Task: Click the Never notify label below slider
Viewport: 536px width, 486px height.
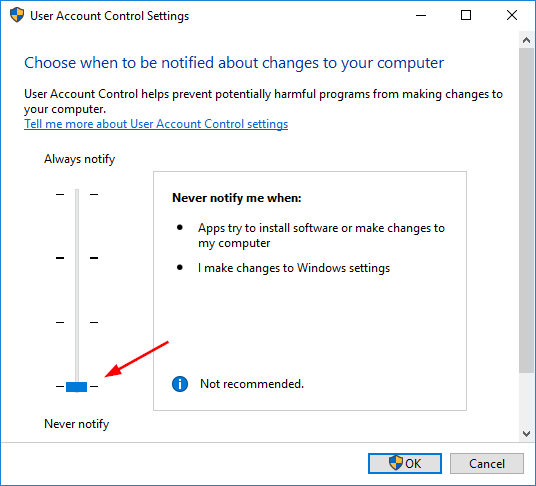Action: (x=77, y=424)
